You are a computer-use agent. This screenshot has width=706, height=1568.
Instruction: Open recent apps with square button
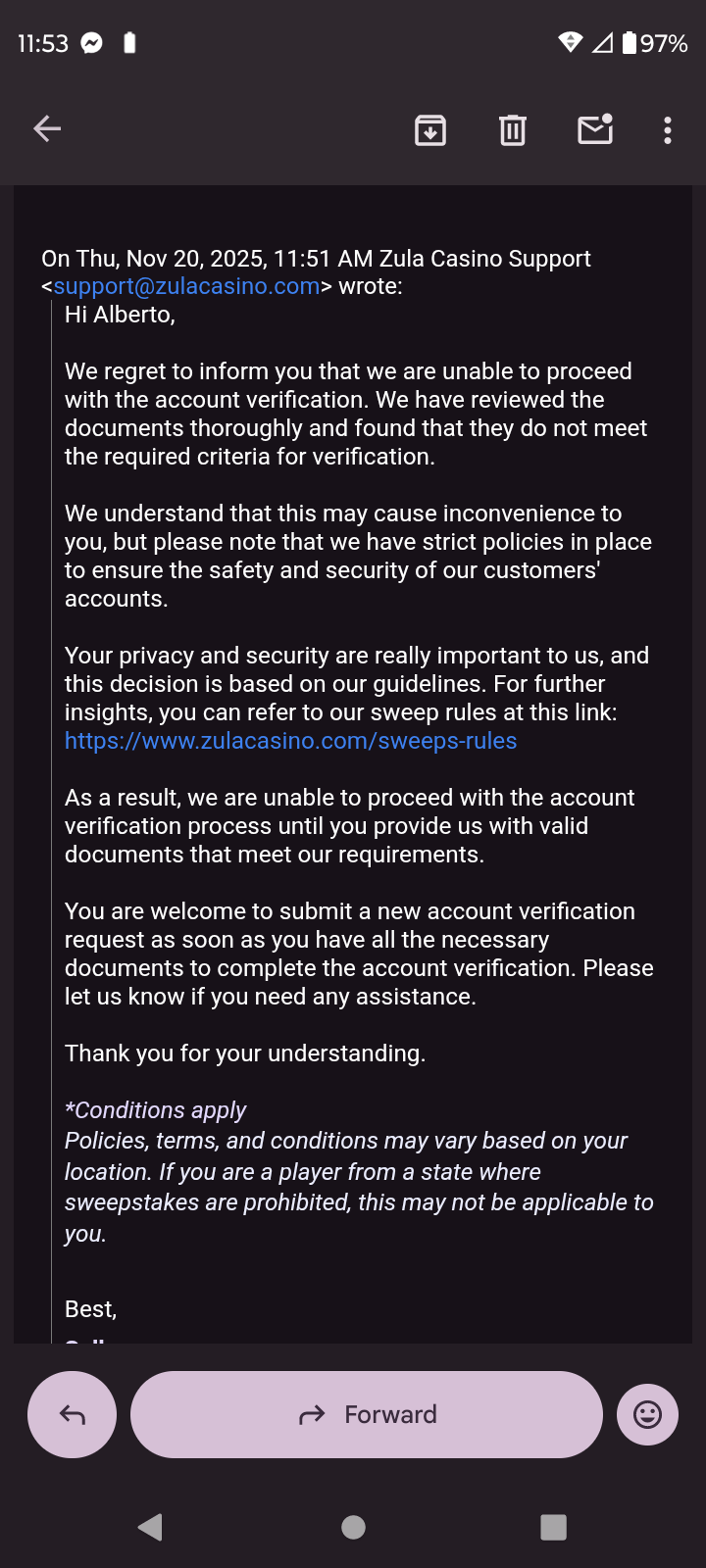[553, 1527]
